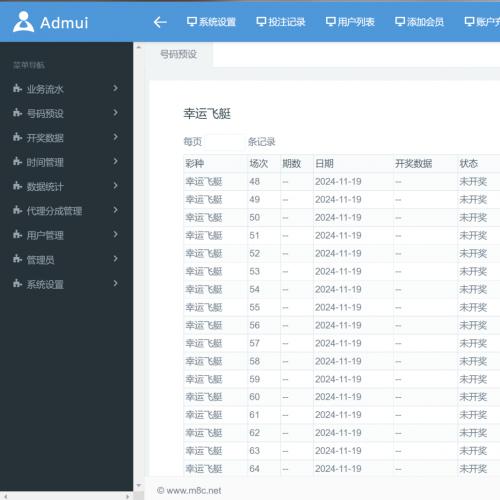Expand the 号码预设 sidebar menu chevron

point(115,113)
